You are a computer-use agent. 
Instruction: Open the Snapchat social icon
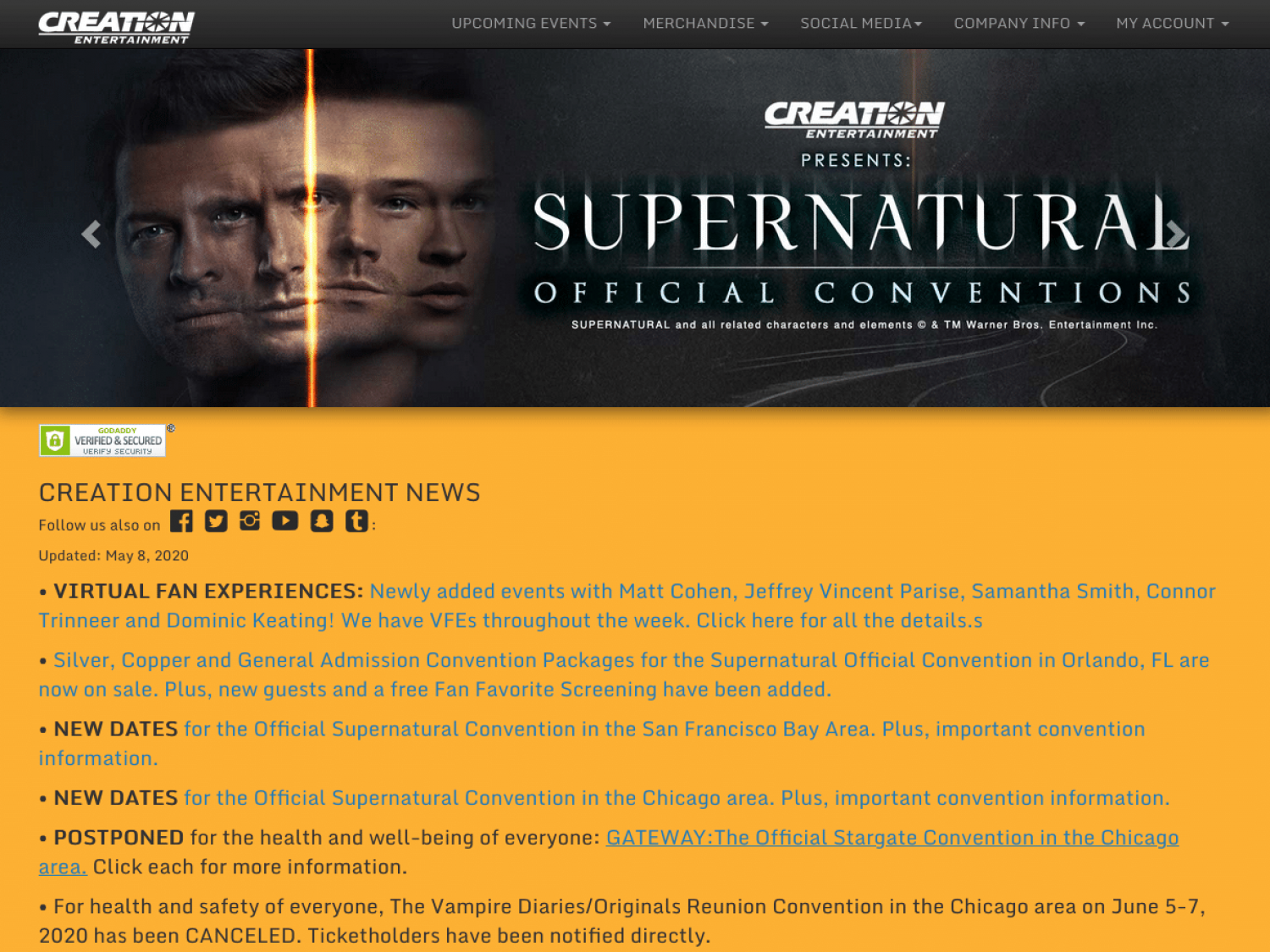click(322, 521)
